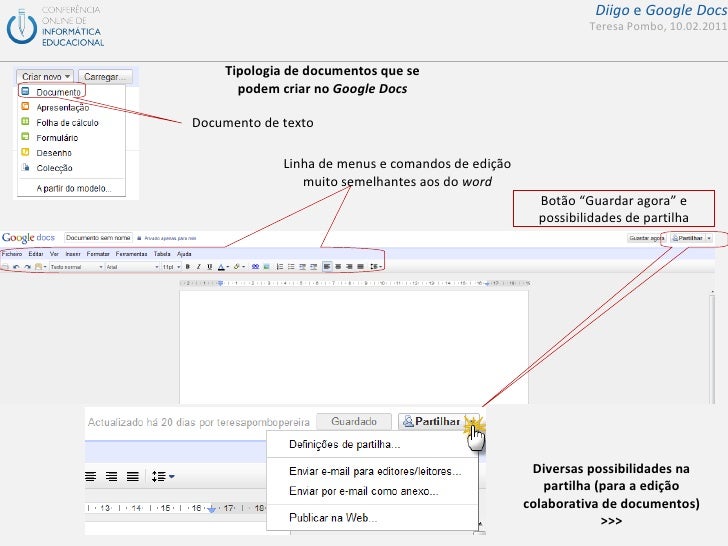This screenshot has width=728, height=546.
Task: Click the Redo arrow icon
Action: (x=27, y=266)
